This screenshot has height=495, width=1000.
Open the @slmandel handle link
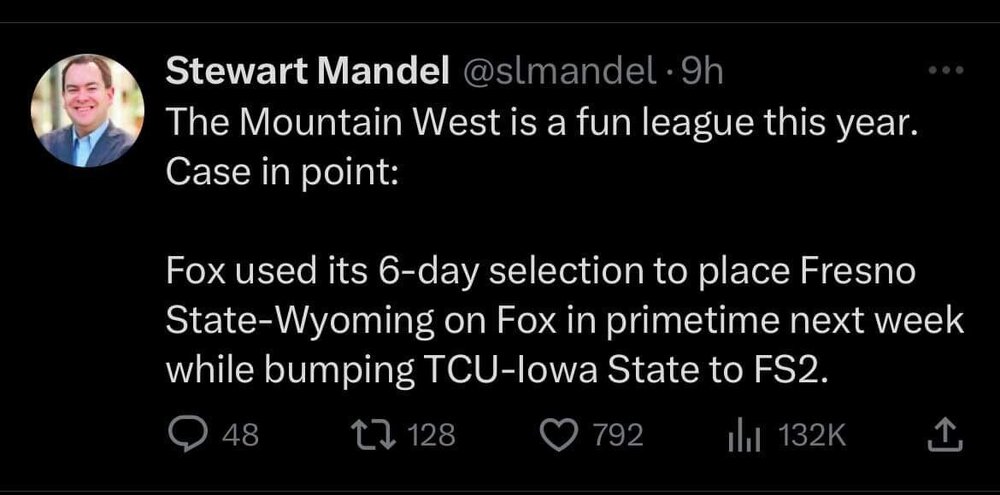click(555, 70)
